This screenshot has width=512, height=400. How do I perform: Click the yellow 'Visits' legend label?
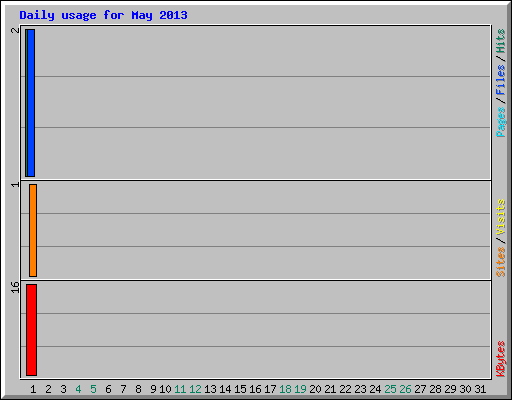(x=500, y=217)
